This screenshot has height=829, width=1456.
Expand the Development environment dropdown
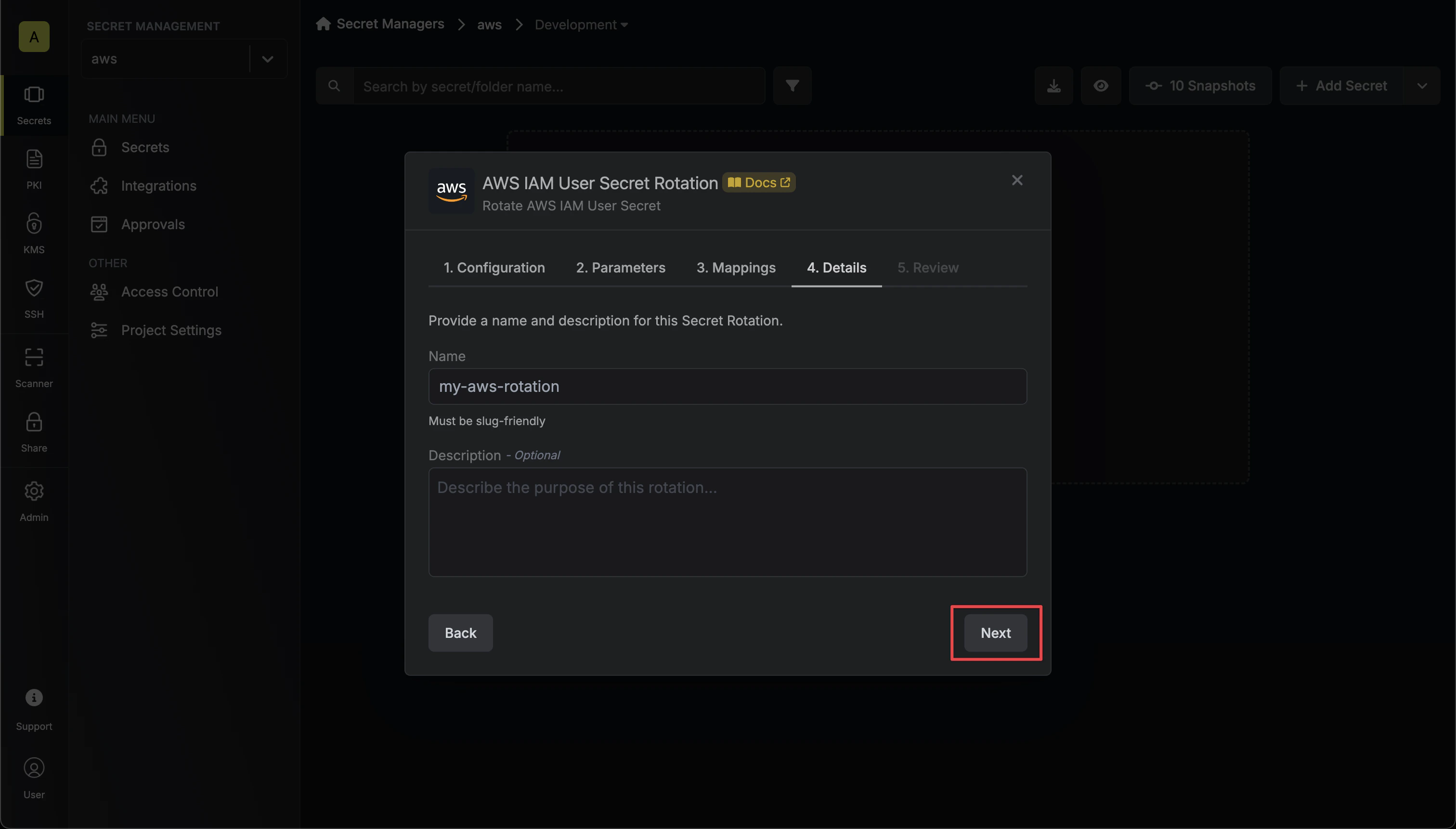[x=581, y=25]
